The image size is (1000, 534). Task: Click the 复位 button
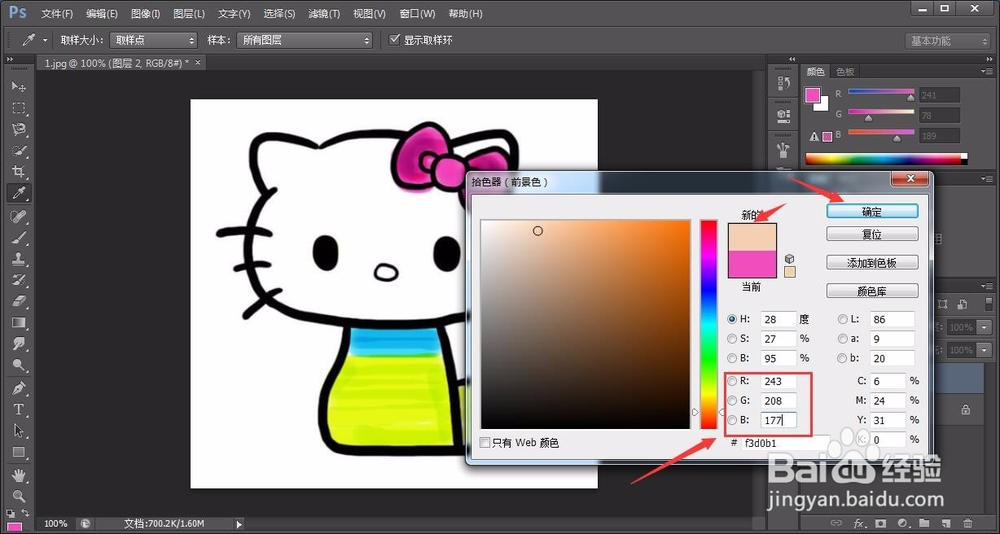(x=872, y=234)
